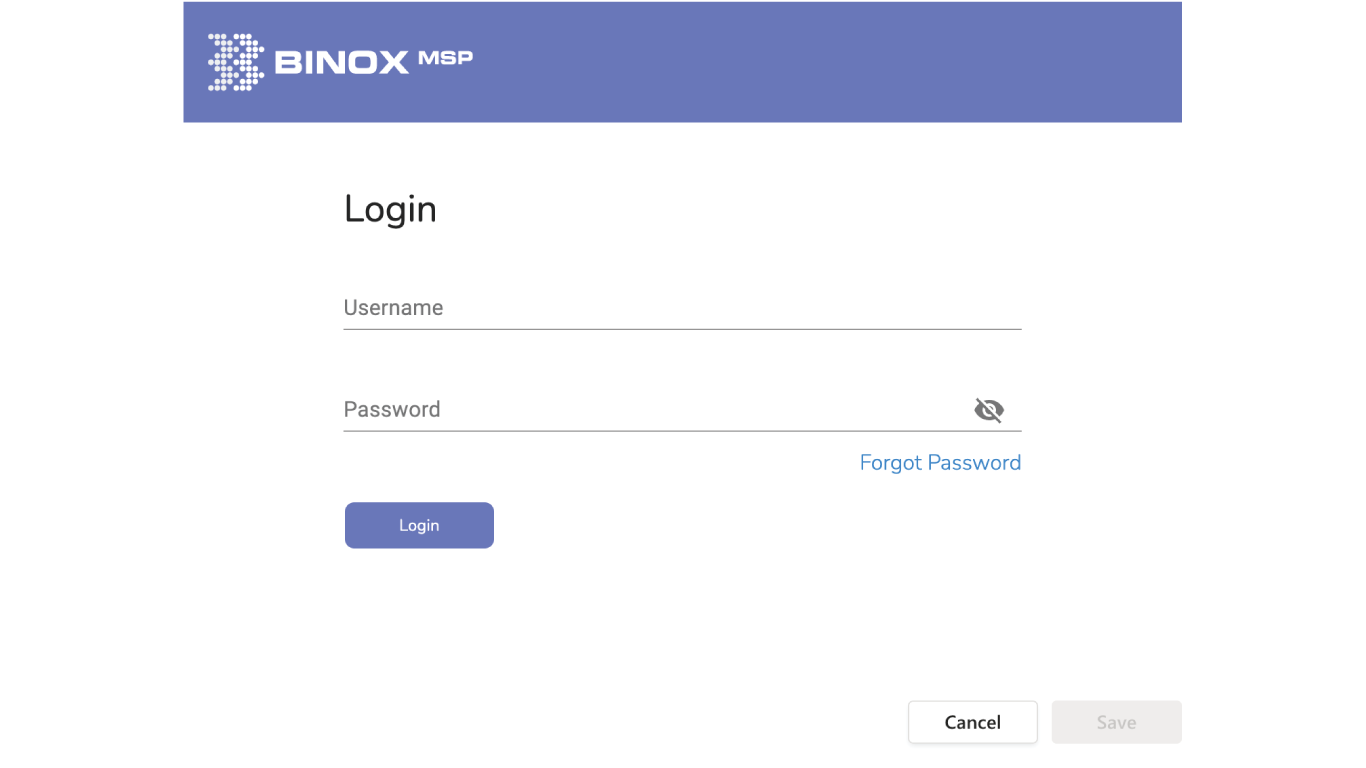Click empty space right of the Login button
Viewport: 1366px width, 768px height.
750,526
